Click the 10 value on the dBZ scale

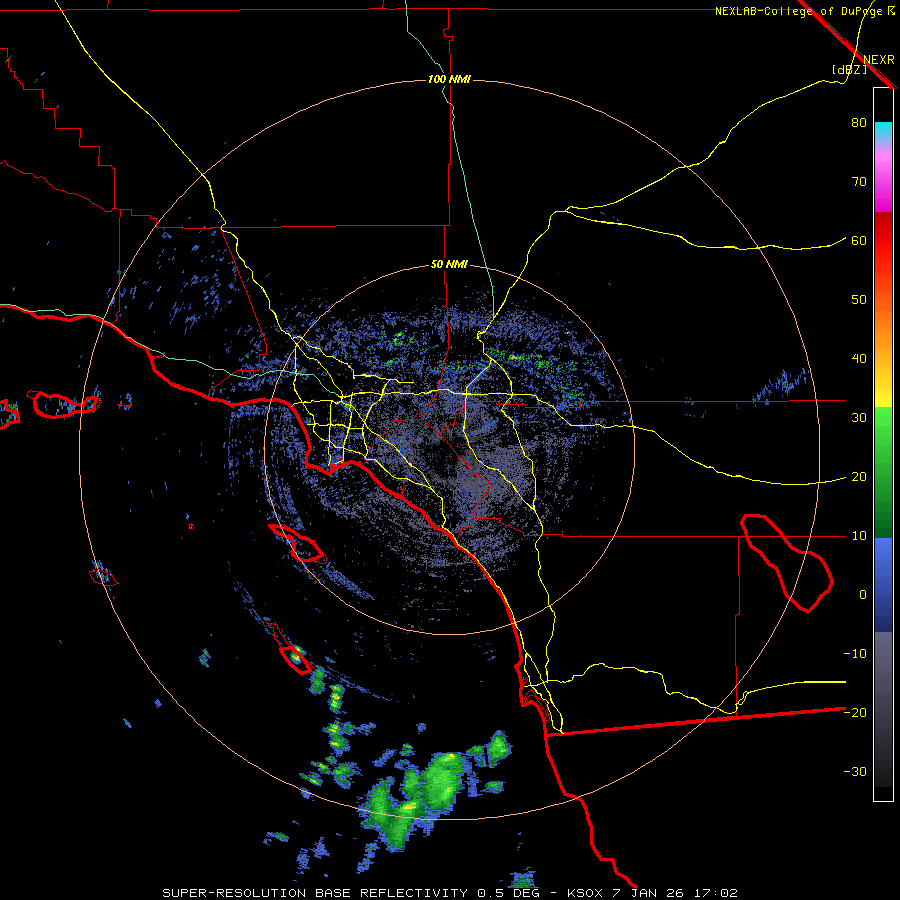coord(859,536)
